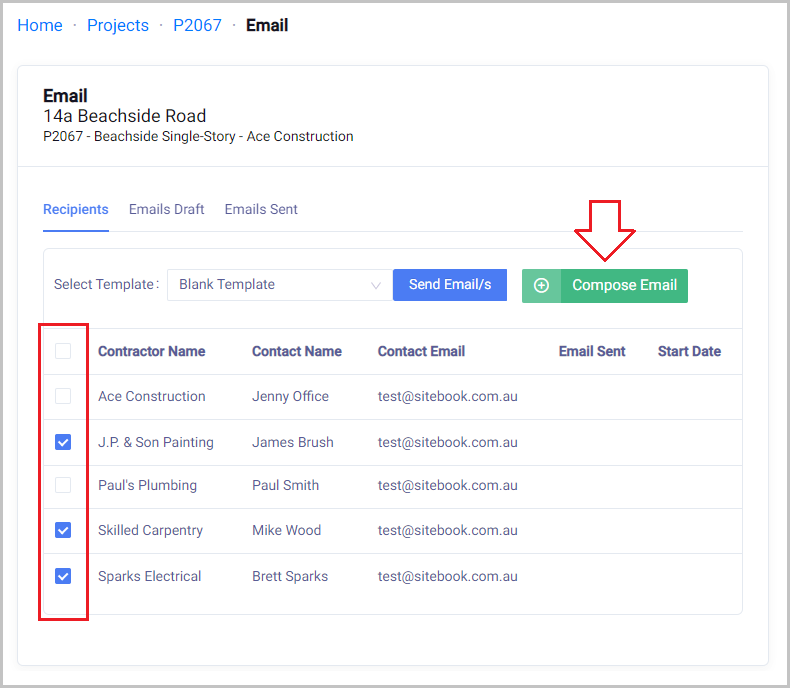Click the plus icon on Compose Email
The image size is (790, 688).
pyautogui.click(x=541, y=285)
